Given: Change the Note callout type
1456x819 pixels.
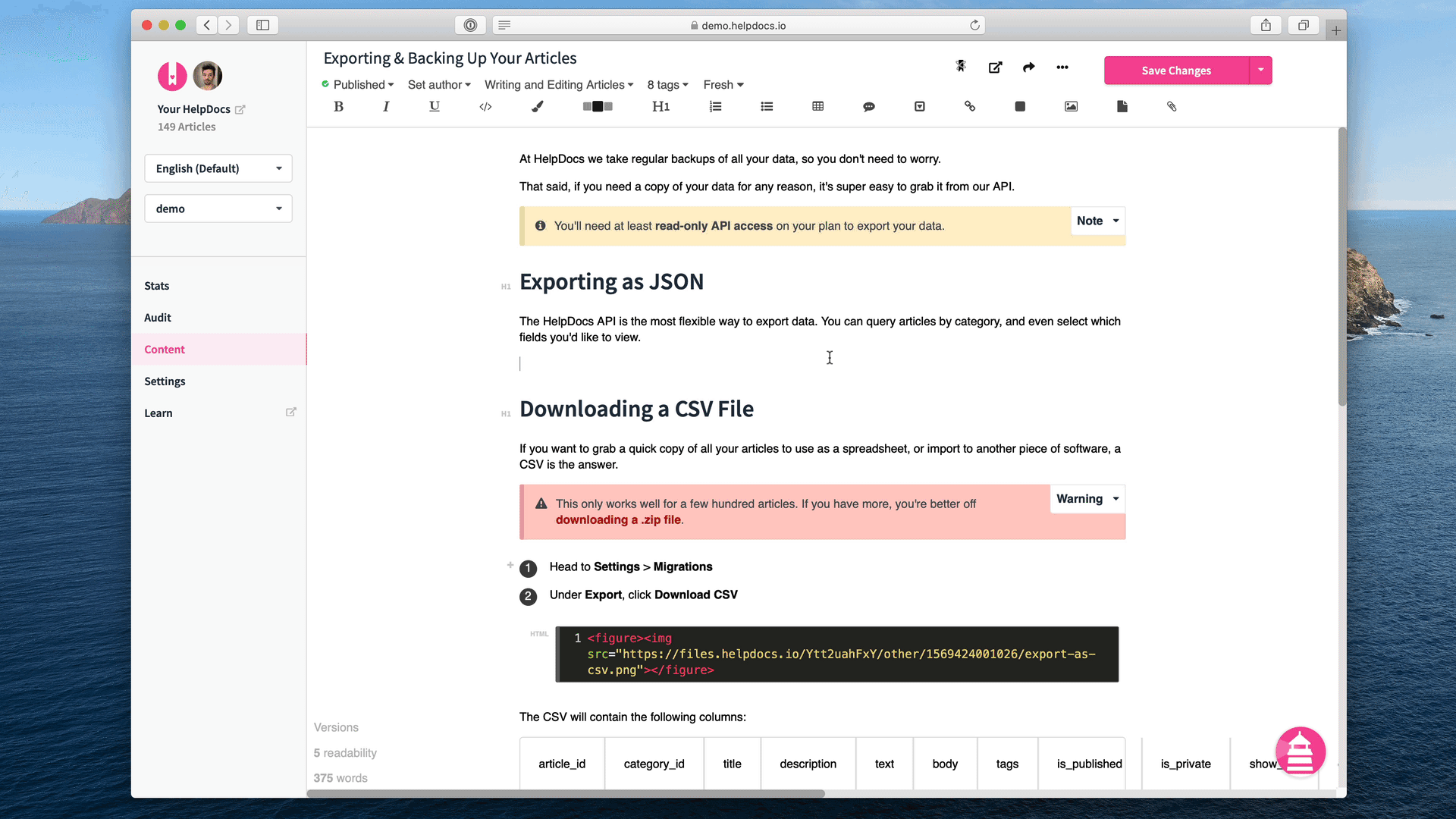Looking at the screenshot, I should (1097, 221).
